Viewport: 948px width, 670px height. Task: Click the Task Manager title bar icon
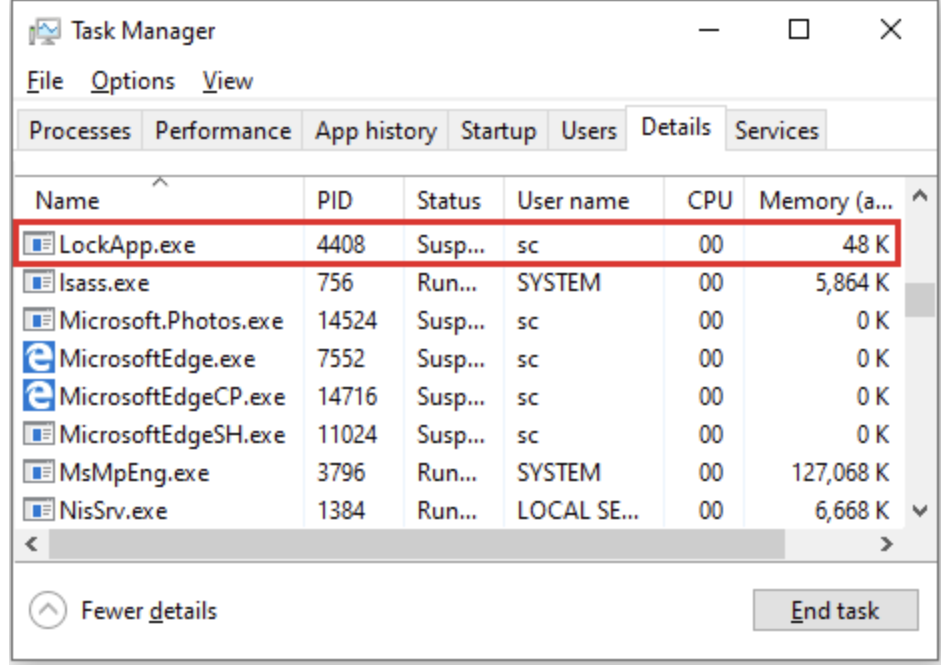(44, 31)
